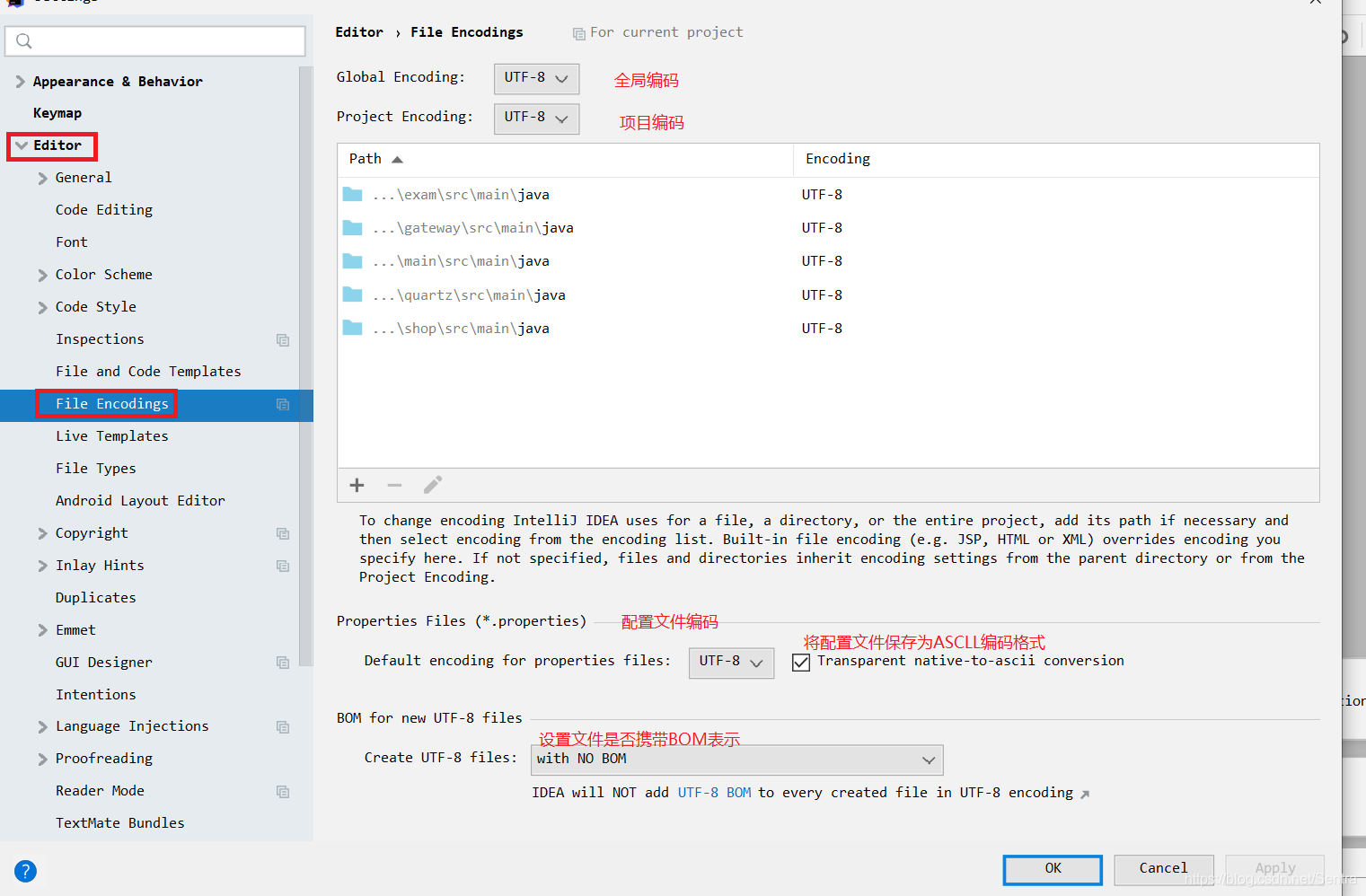Click folder icon of gateway\src\main\java row
The height and width of the screenshot is (896, 1366).
tap(352, 227)
